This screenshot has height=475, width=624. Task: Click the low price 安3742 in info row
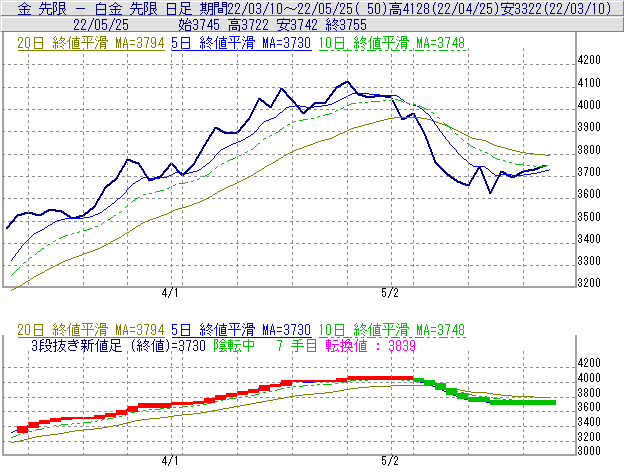click(x=297, y=25)
